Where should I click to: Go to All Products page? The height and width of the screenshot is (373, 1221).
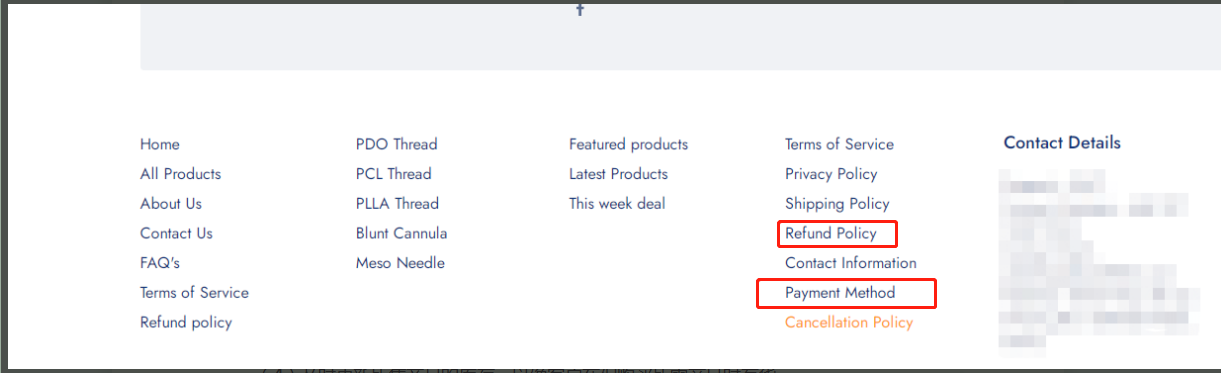click(x=180, y=174)
